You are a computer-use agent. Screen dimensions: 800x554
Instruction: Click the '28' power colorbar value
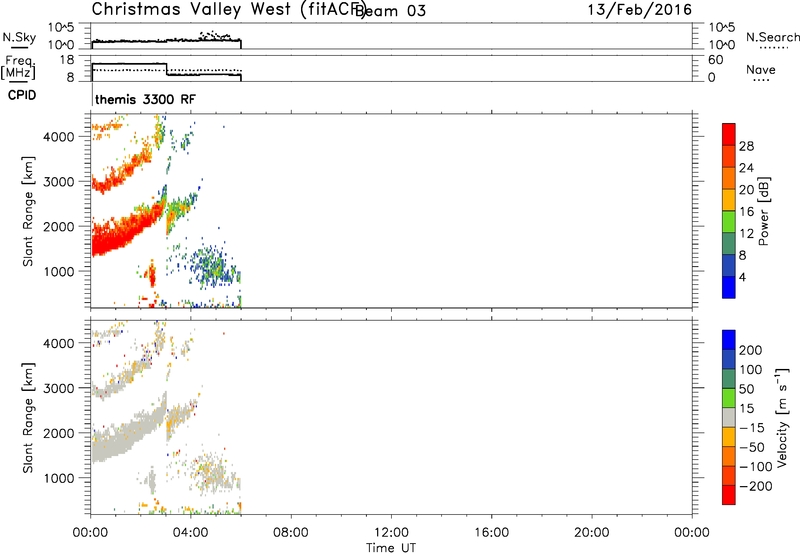pyautogui.click(x=746, y=146)
